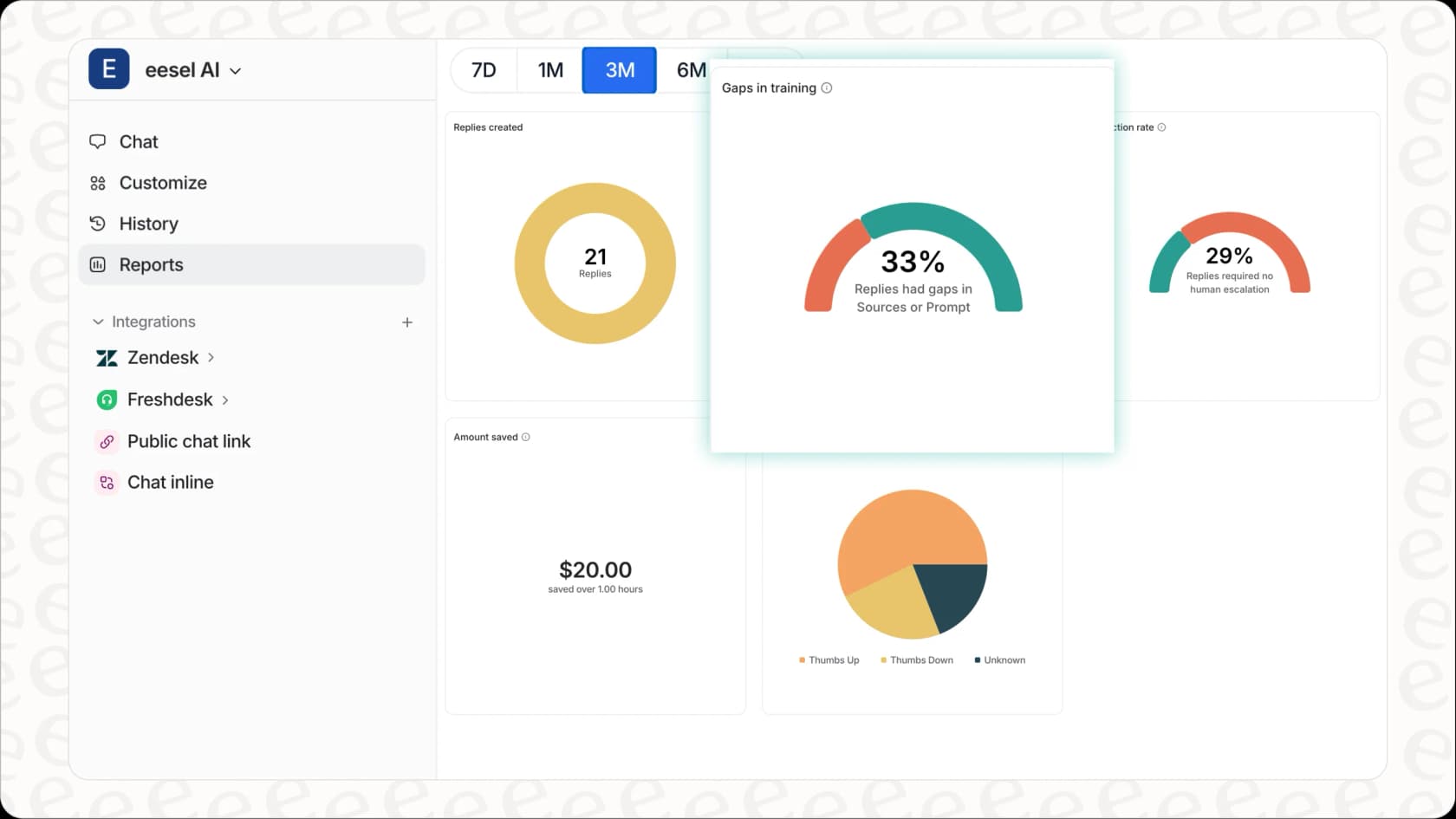The image size is (1456, 819).
Task: Select the 6M time range
Action: (691, 70)
